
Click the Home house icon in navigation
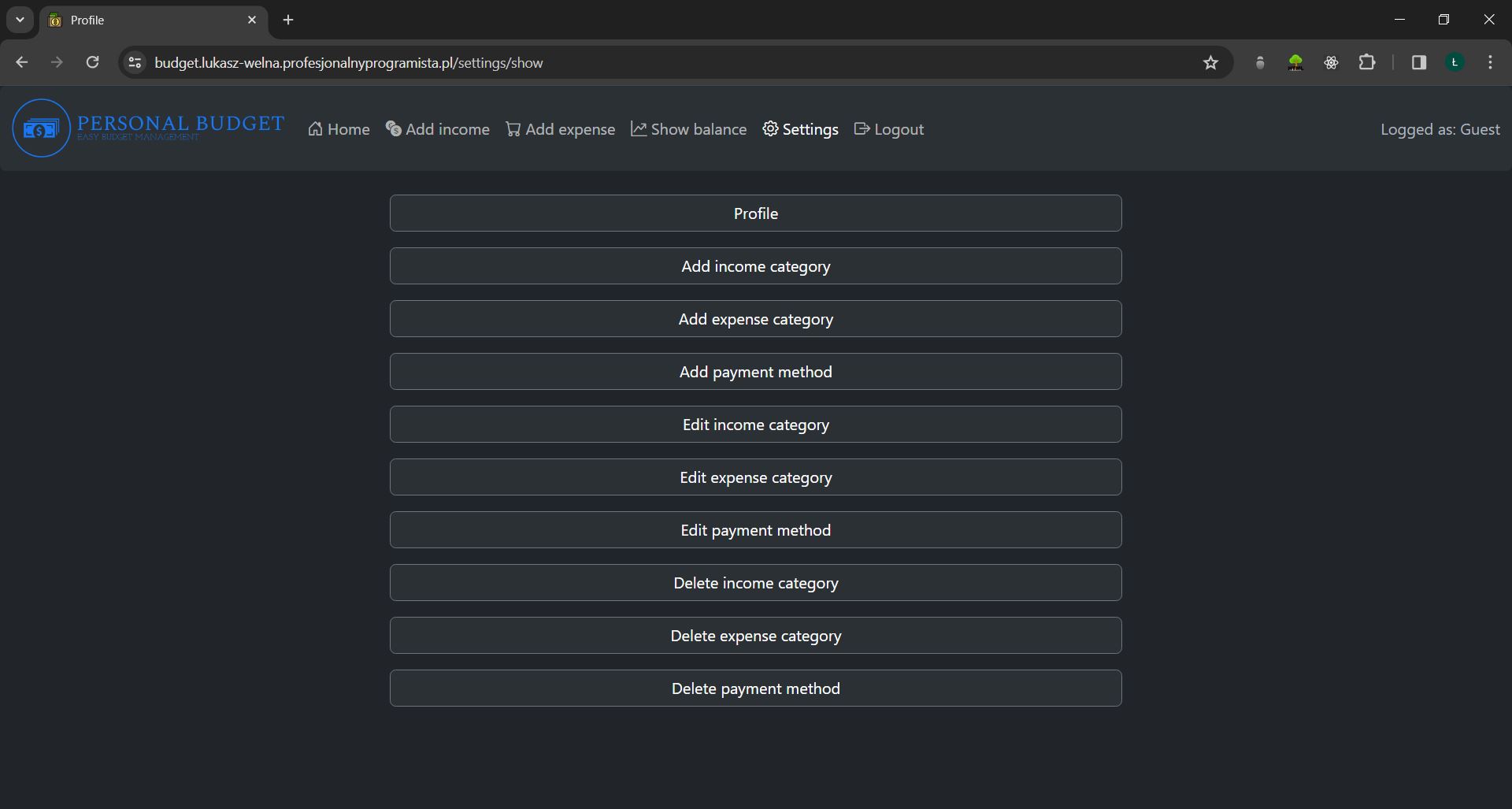pyautogui.click(x=317, y=129)
